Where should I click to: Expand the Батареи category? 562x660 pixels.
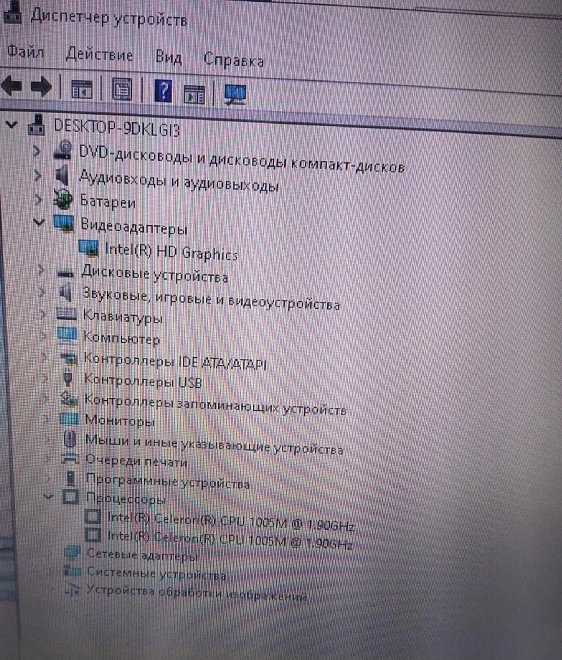[x=39, y=199]
